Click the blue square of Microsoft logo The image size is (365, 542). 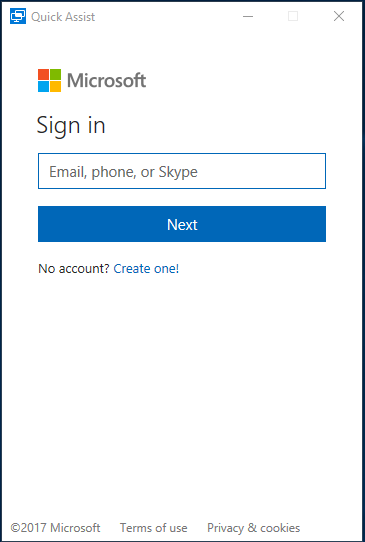tap(44, 86)
